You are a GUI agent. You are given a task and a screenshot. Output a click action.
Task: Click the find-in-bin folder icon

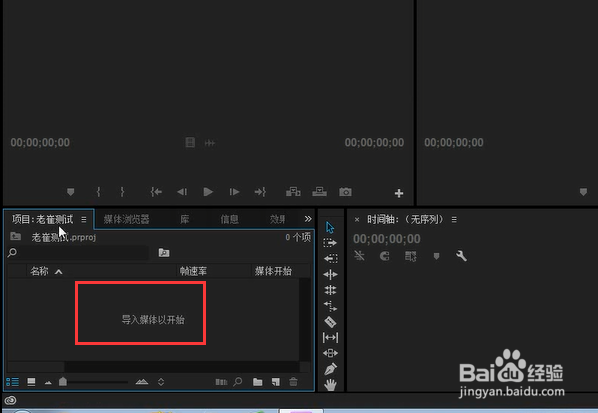[x=164, y=252]
